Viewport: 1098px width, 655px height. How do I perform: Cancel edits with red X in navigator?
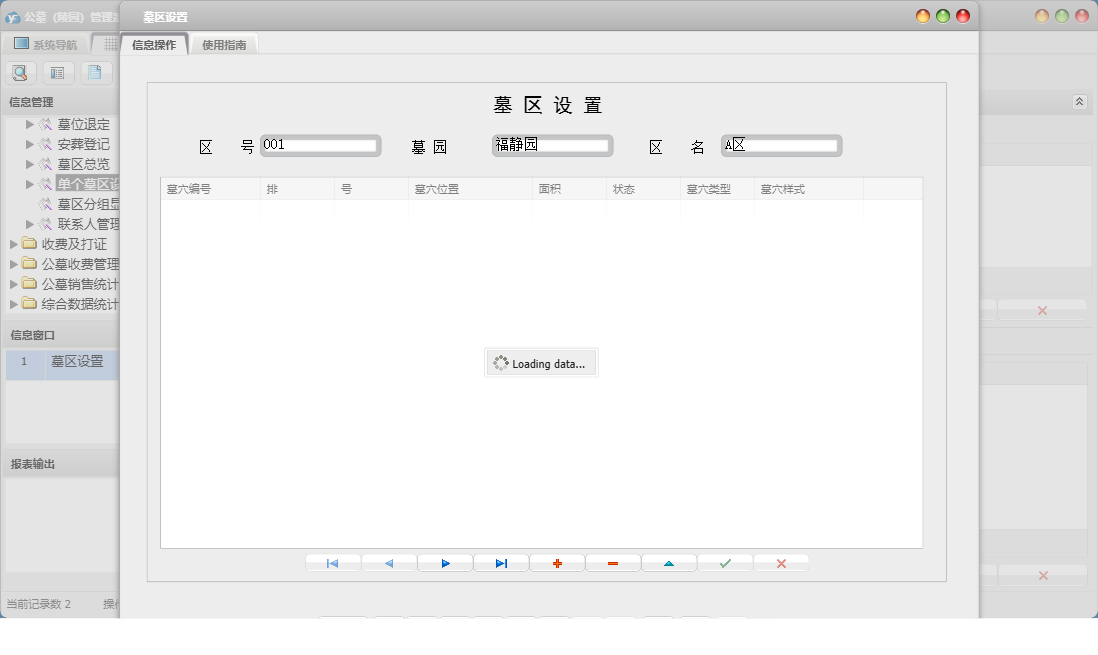(x=781, y=564)
